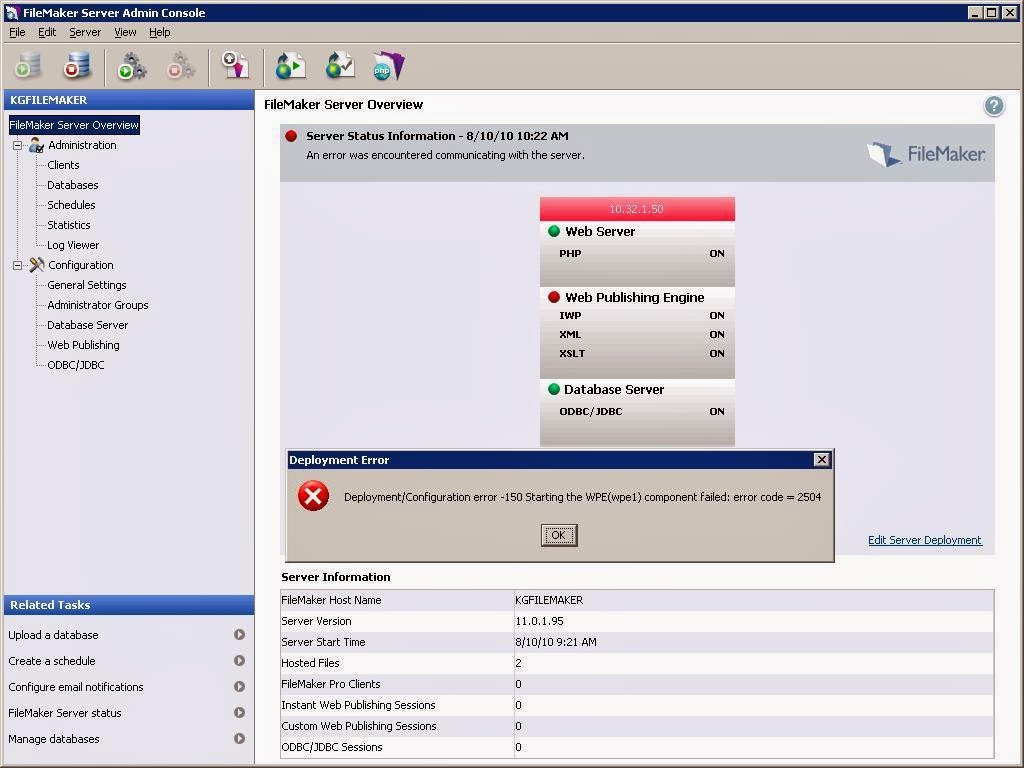Click the ODBC/JDBC Sessions row label
This screenshot has height=768, width=1024.
(x=332, y=747)
